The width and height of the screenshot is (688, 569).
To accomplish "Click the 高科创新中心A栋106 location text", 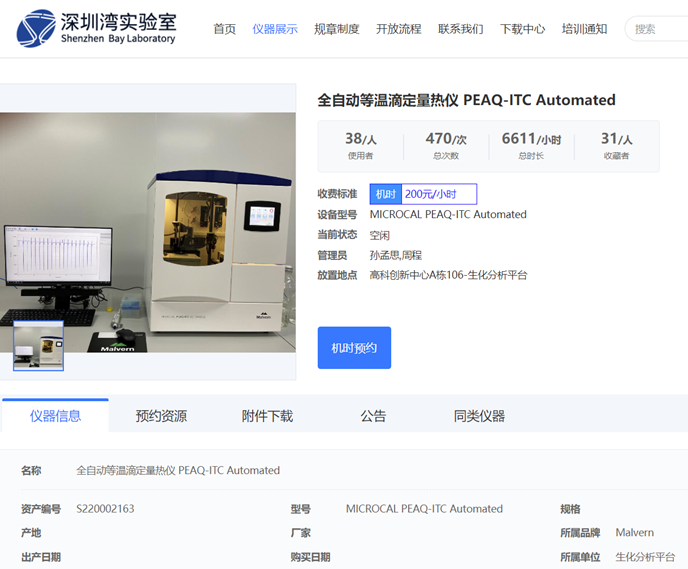I will coord(448,275).
